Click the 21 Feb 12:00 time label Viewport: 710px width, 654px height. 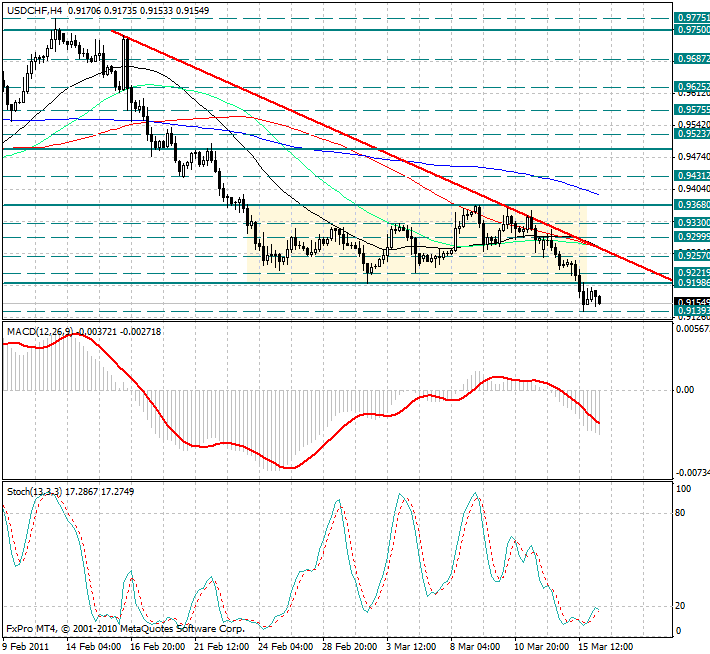coord(222,646)
